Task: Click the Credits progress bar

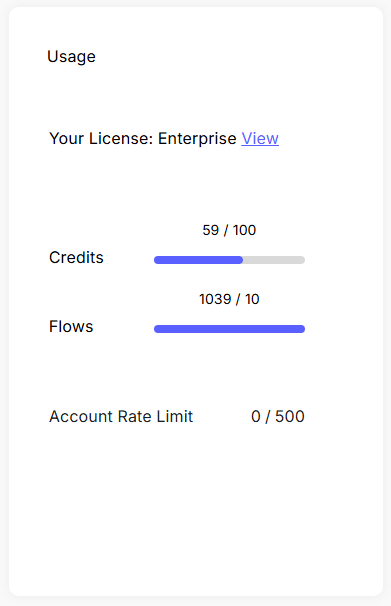Action: point(230,260)
